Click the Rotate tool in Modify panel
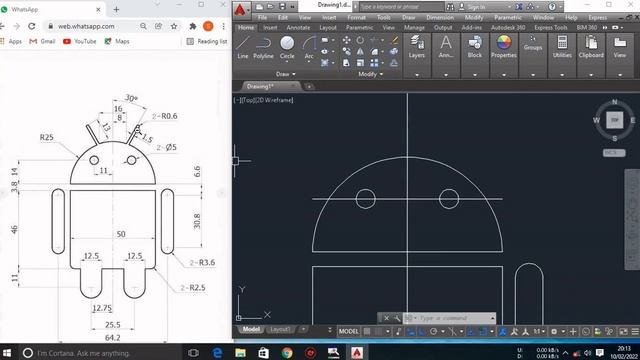The height and width of the screenshot is (360, 640). [360, 40]
